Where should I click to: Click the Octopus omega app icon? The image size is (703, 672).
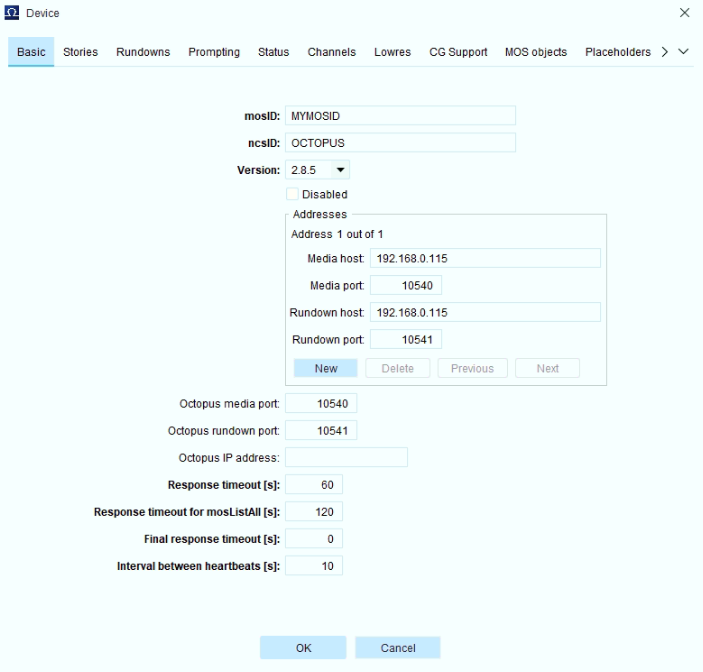click(12, 13)
